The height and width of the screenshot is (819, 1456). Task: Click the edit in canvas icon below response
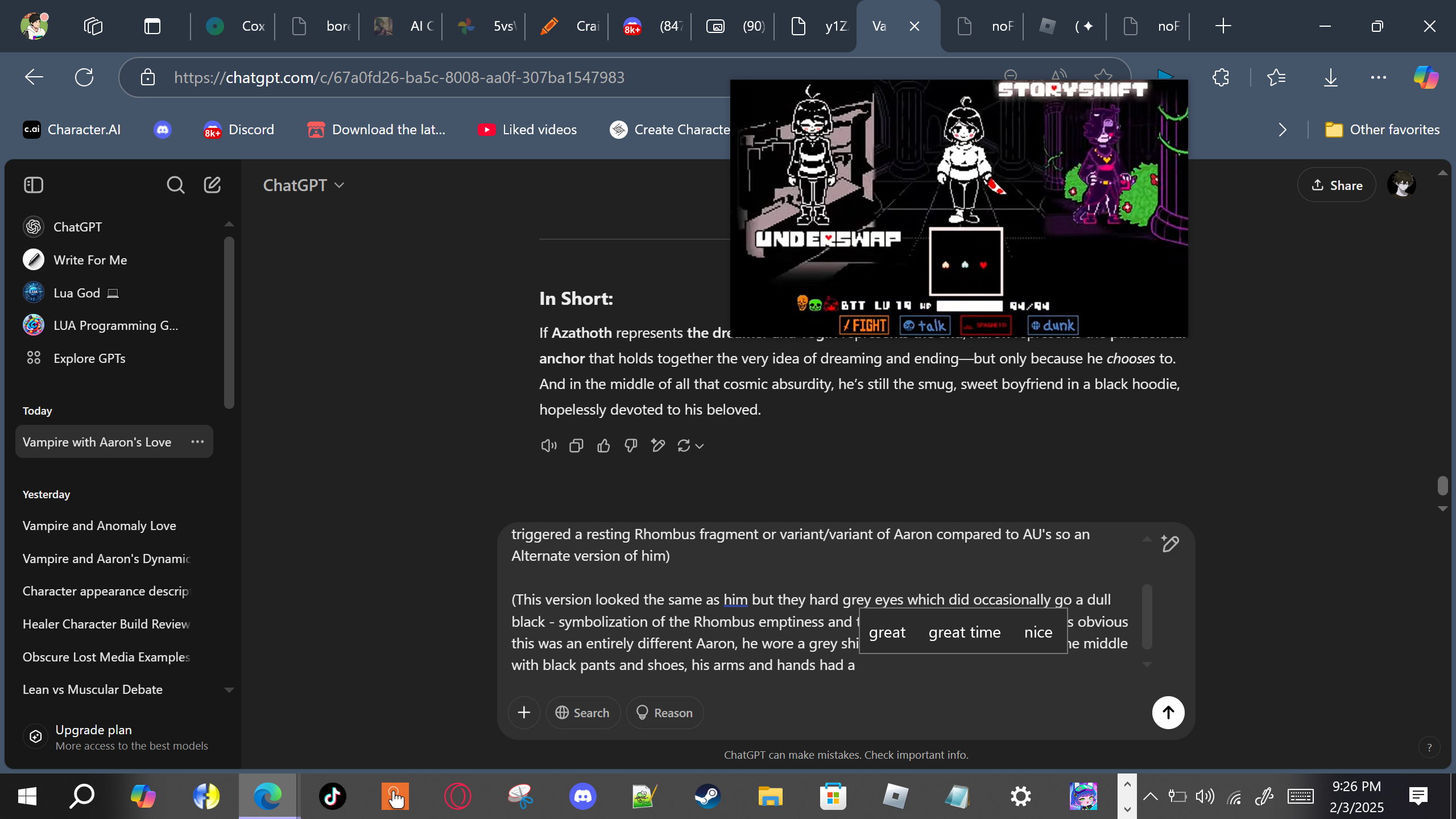click(658, 446)
